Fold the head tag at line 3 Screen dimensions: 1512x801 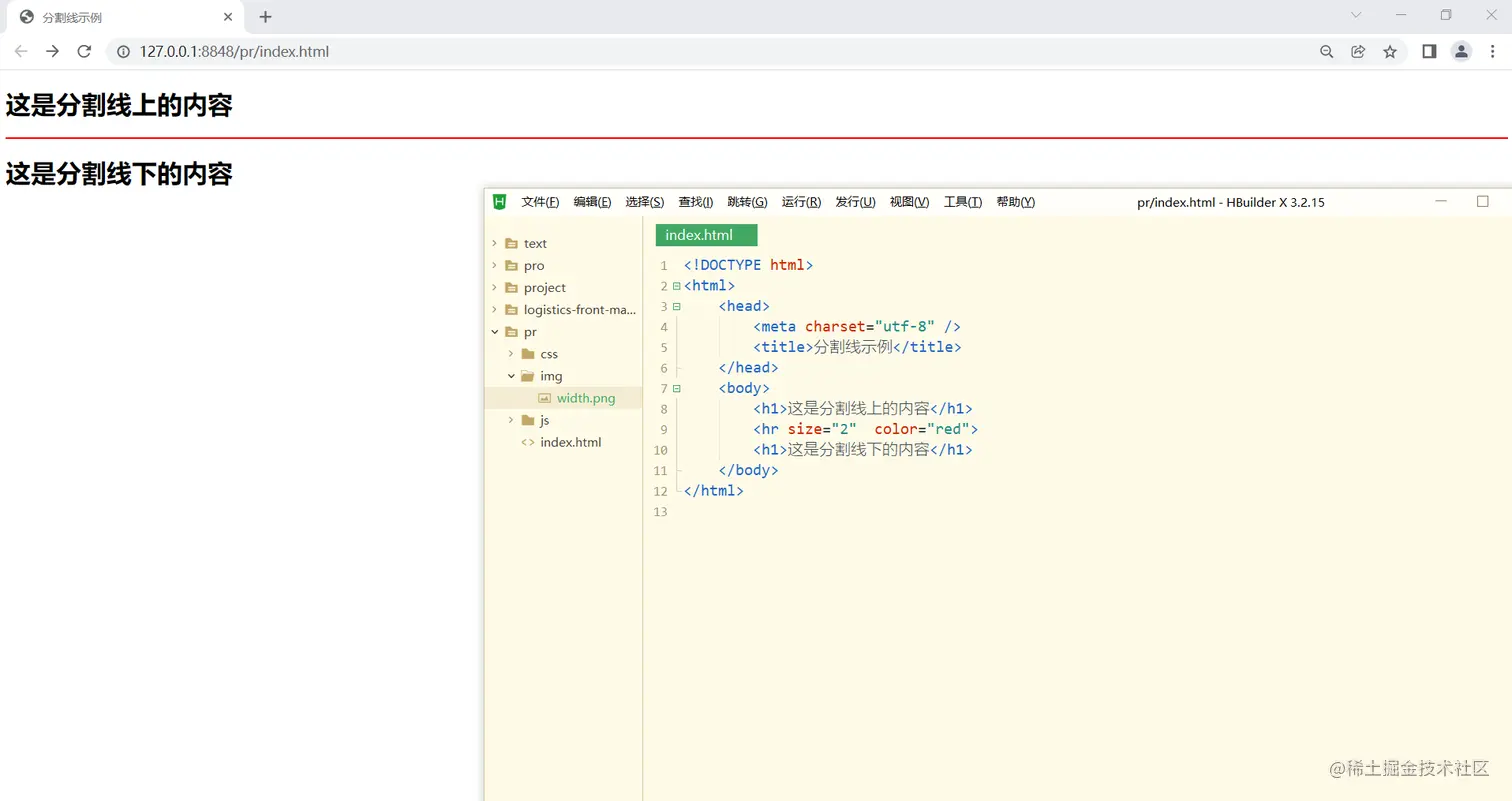tap(677, 306)
